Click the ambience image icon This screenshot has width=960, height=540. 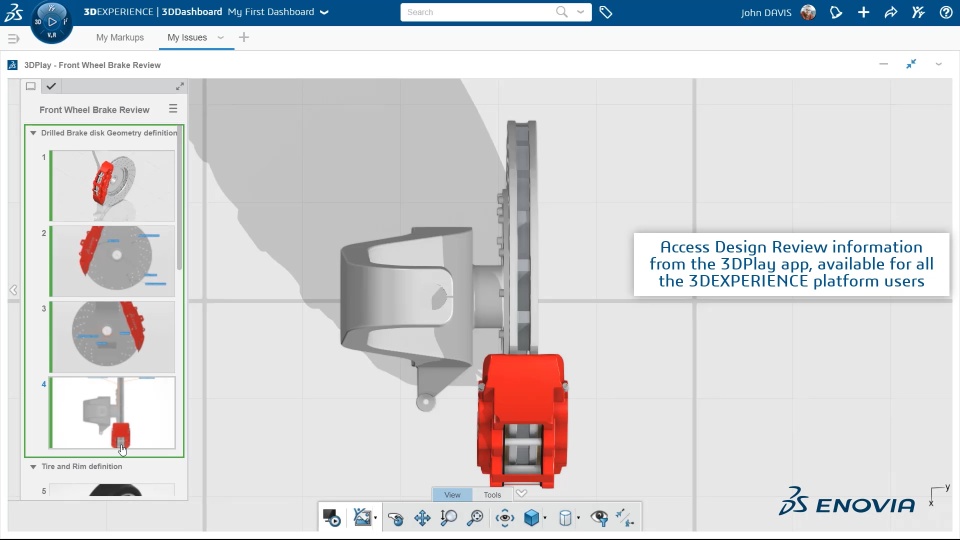tap(362, 517)
